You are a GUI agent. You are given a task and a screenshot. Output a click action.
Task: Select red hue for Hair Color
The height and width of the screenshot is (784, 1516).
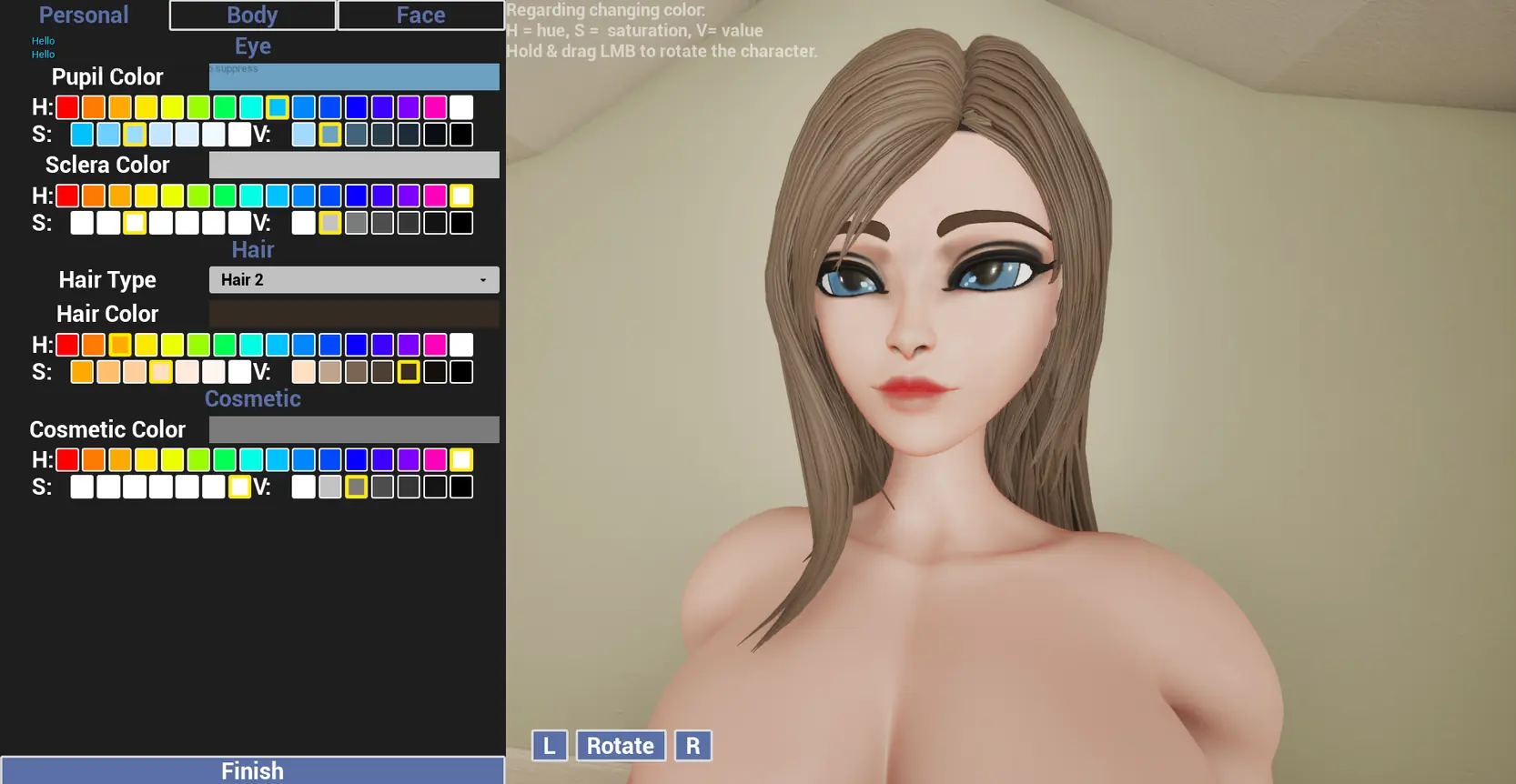click(x=67, y=345)
